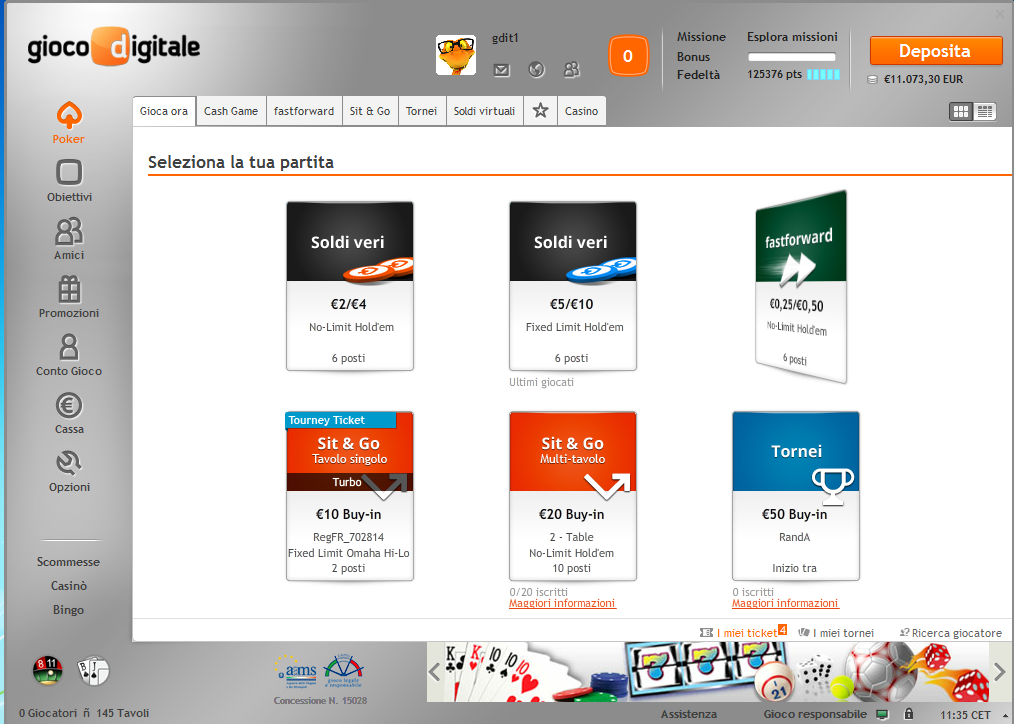The image size is (1014, 724).
Task: Click the Deposita button
Action: point(935,51)
